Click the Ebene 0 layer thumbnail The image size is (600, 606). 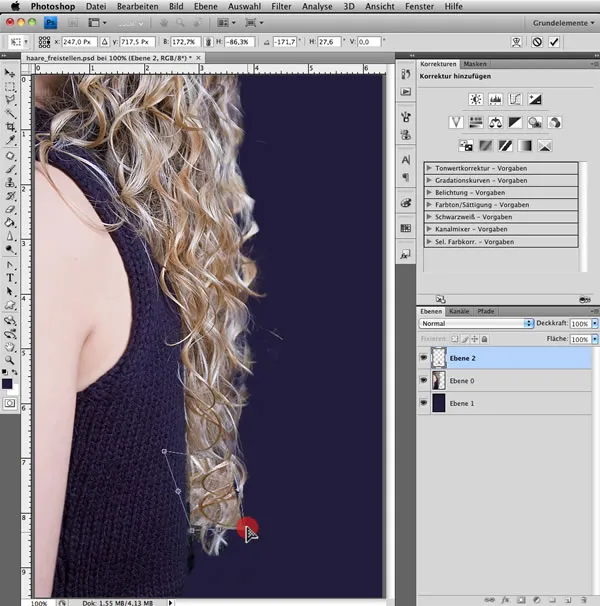439,380
